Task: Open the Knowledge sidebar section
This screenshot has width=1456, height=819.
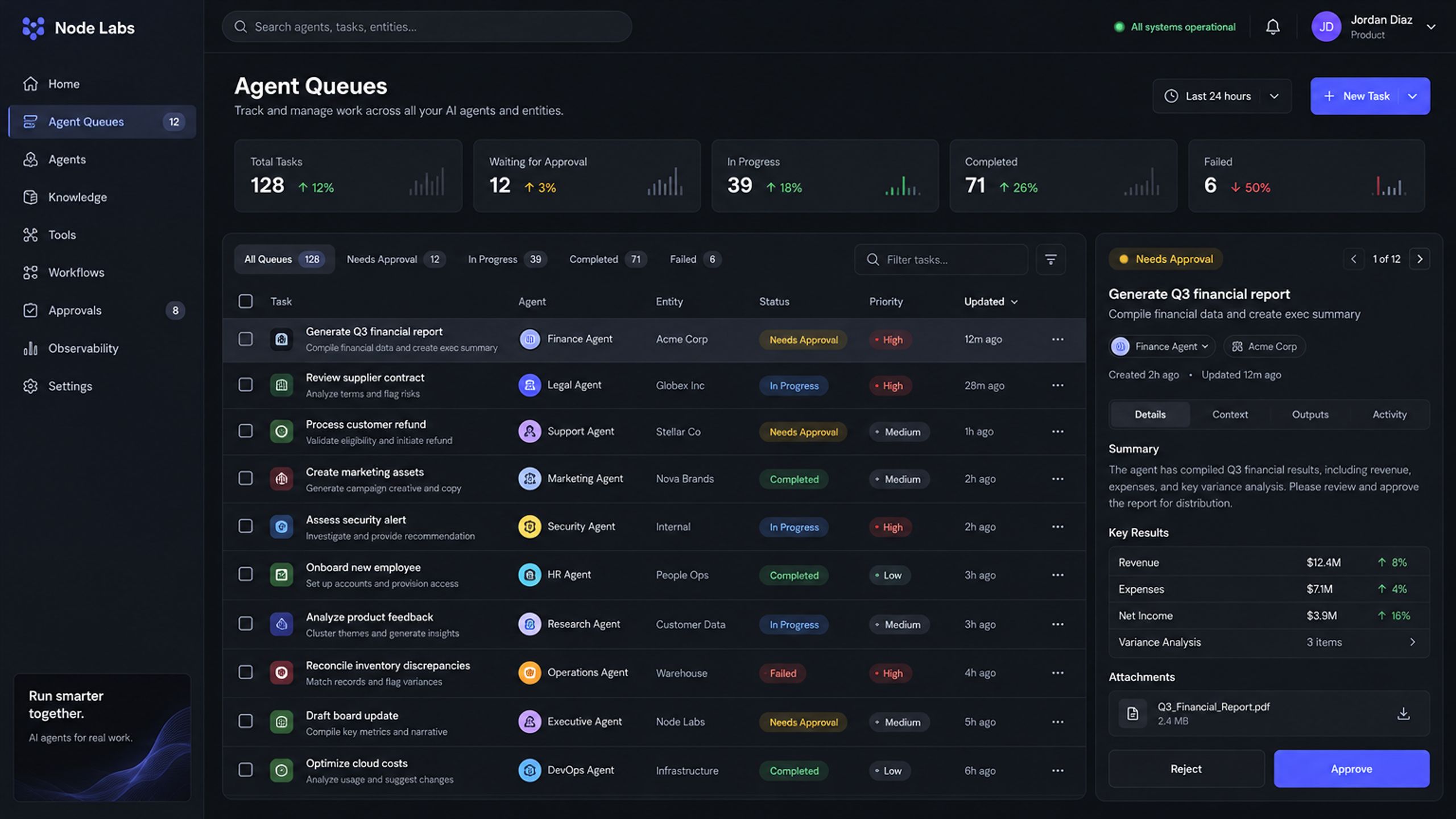Action: point(102,197)
